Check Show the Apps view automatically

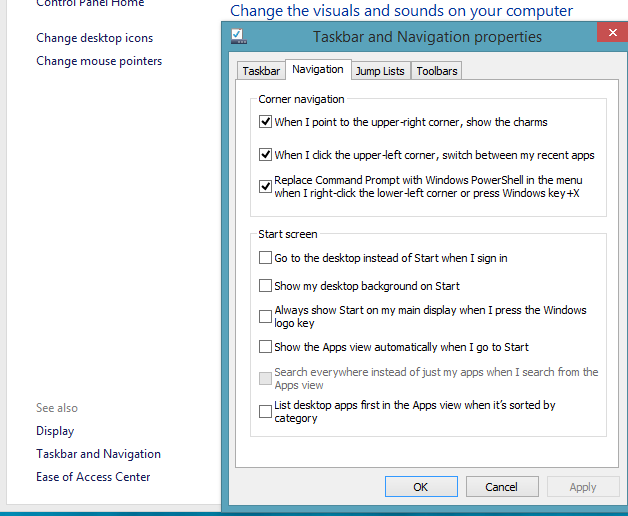point(266,347)
